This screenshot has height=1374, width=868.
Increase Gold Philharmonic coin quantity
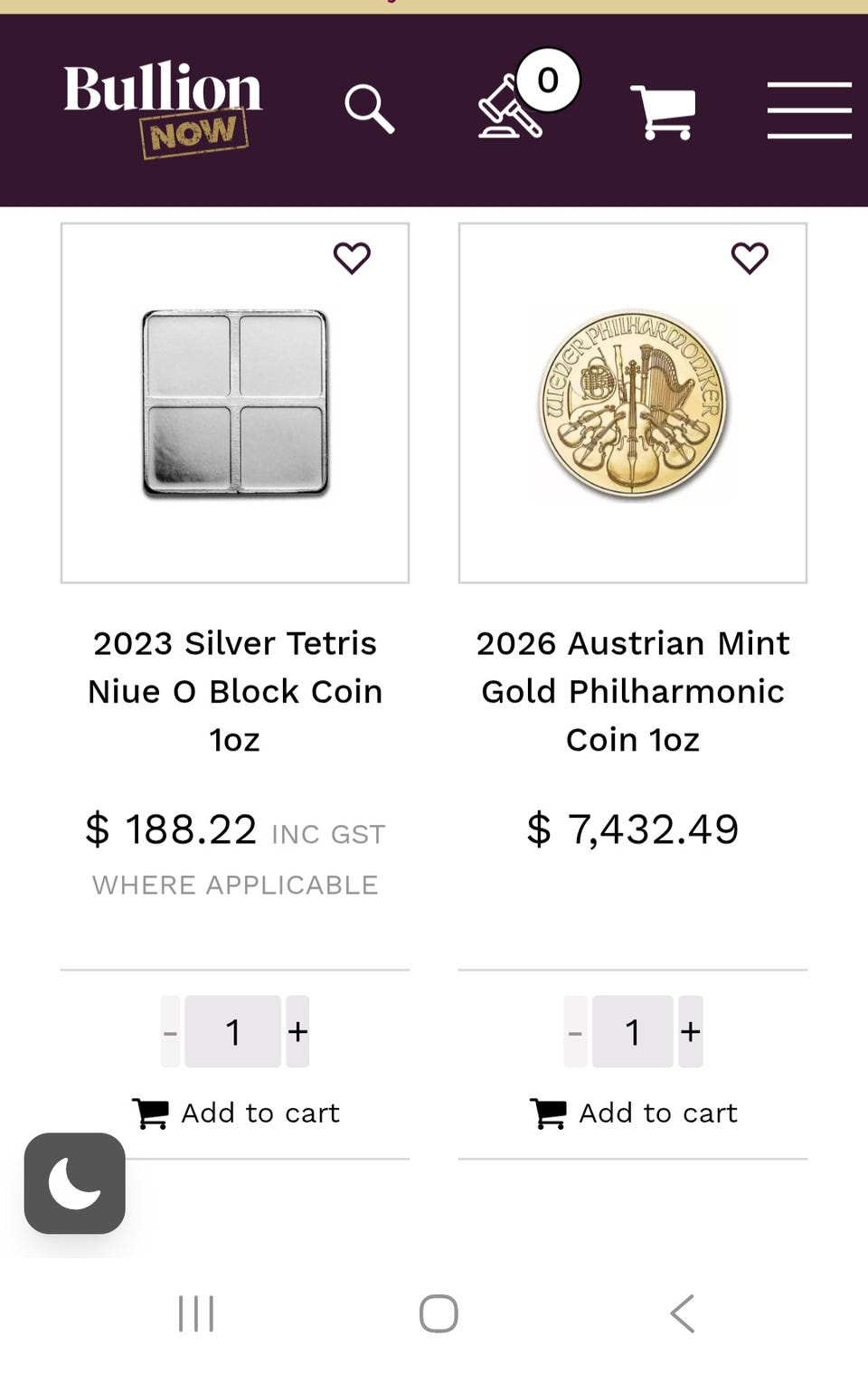click(x=691, y=1032)
